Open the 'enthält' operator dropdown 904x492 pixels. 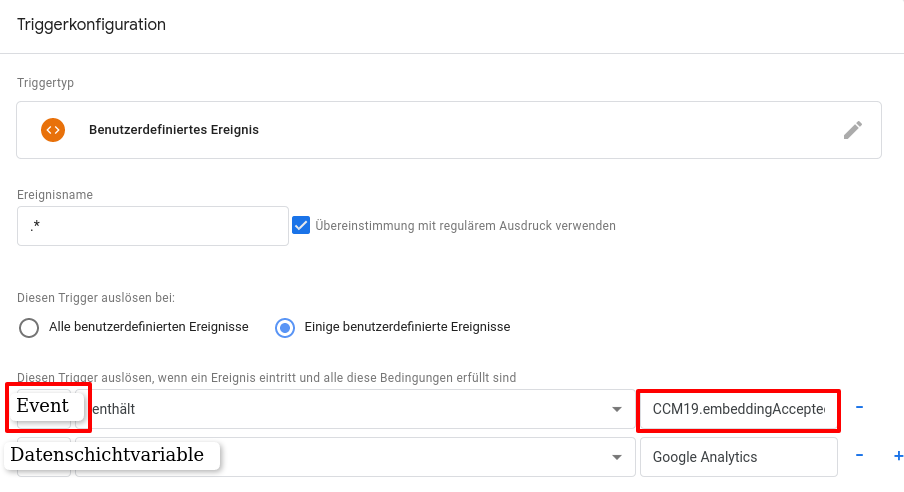350,409
